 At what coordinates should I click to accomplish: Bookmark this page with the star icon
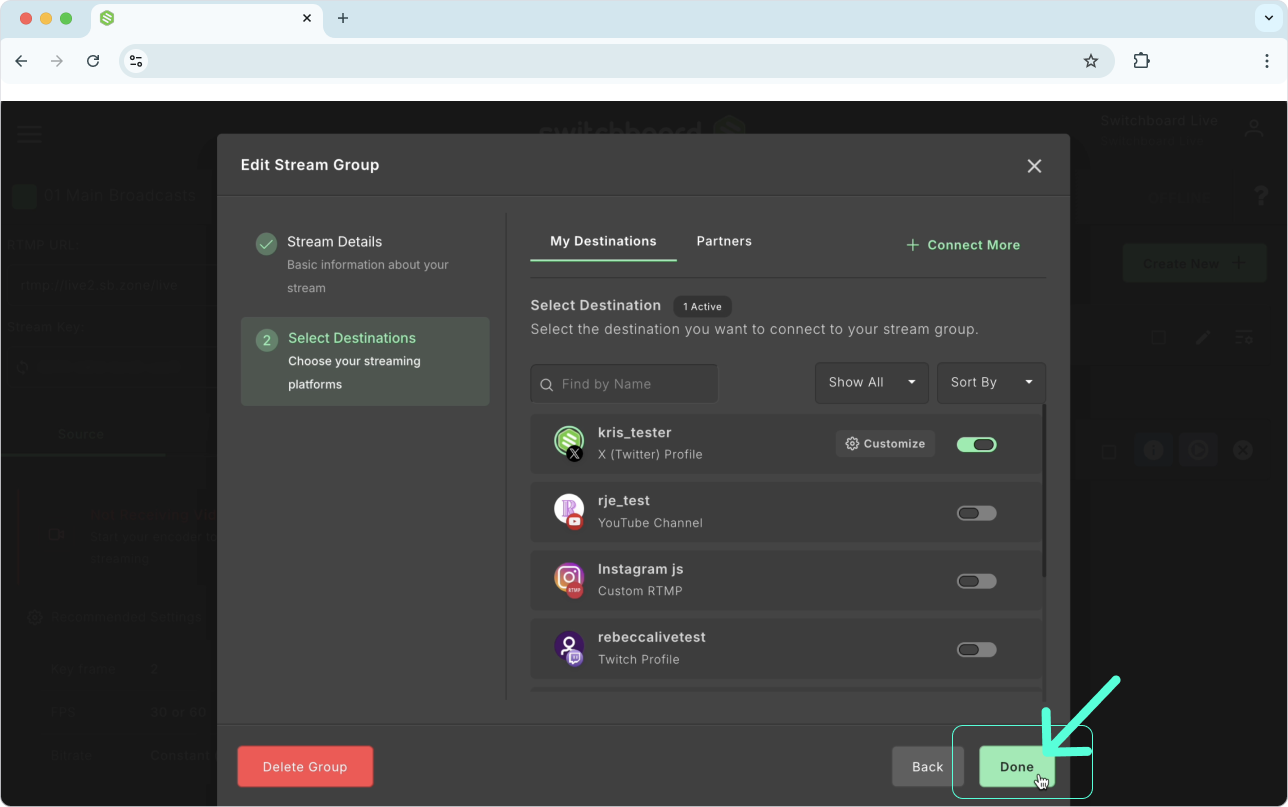click(1091, 61)
